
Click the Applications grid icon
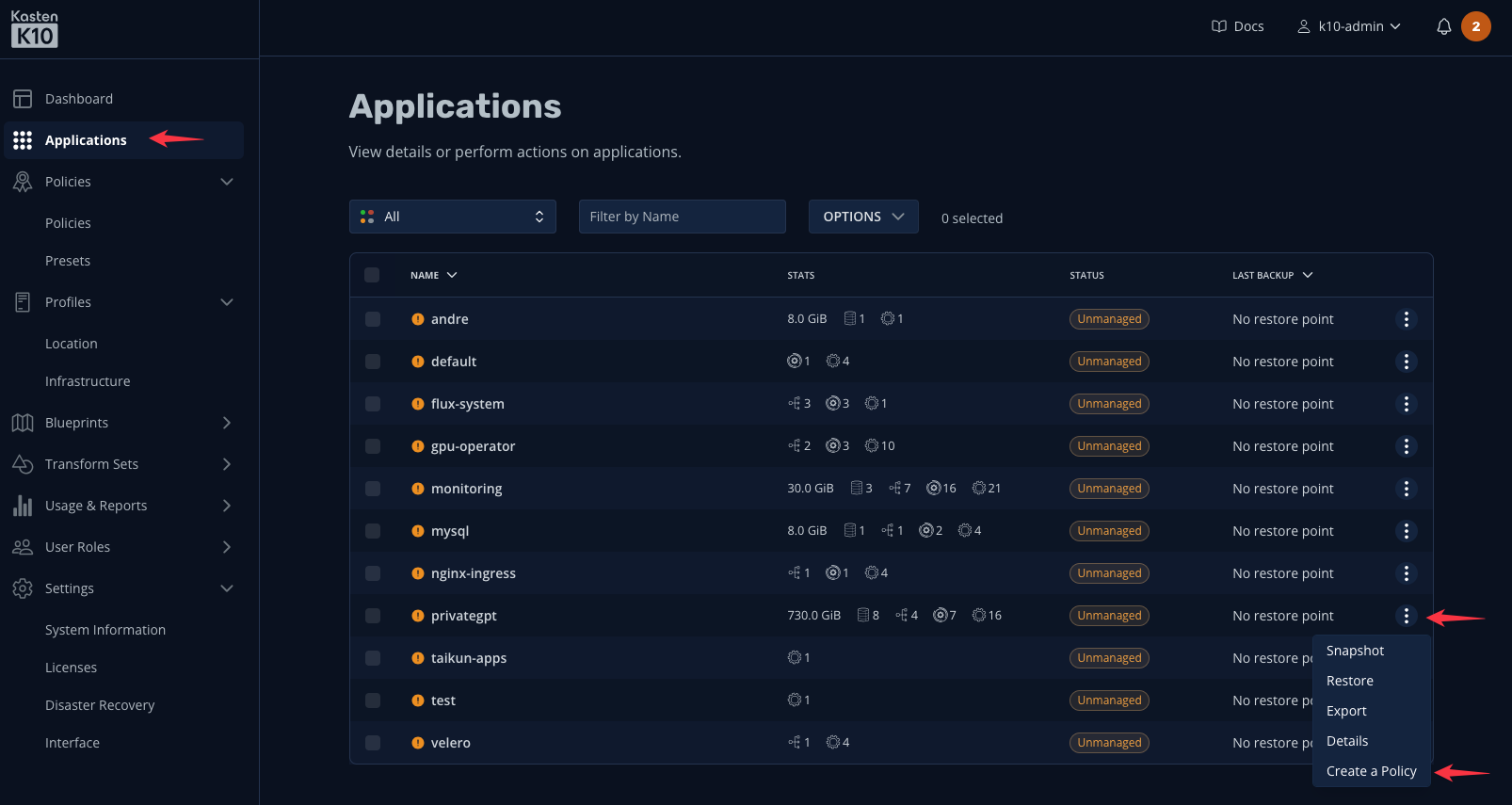click(x=23, y=140)
